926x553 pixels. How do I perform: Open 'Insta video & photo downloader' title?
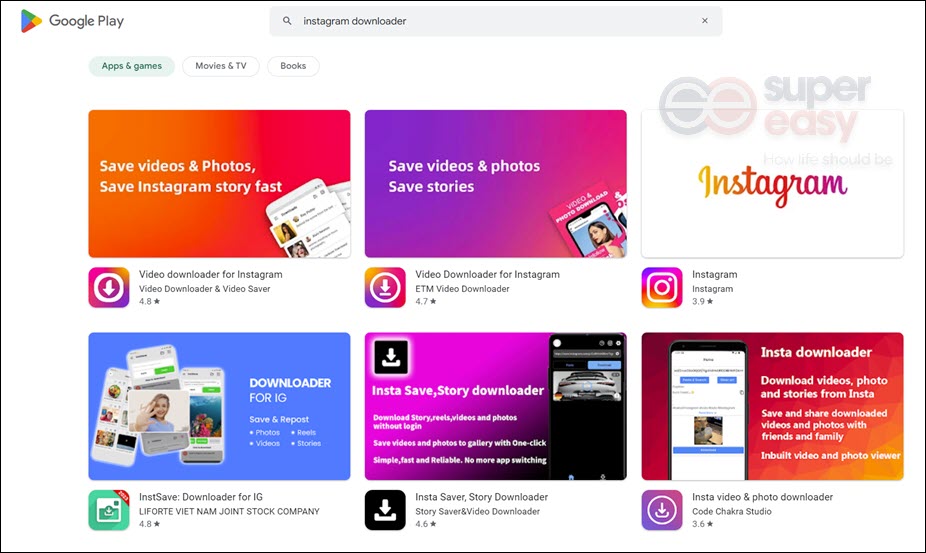(x=762, y=497)
